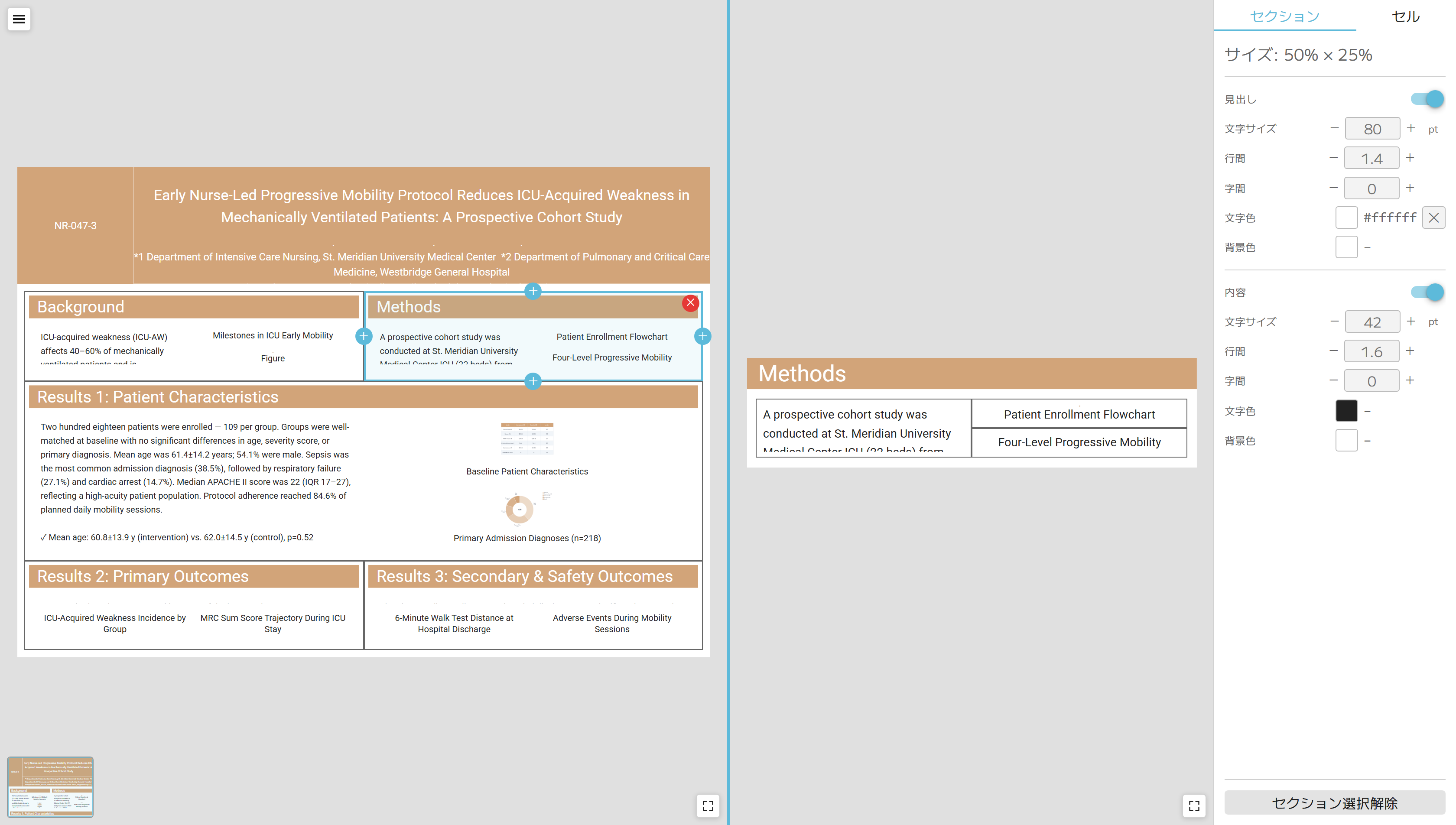Increase content 文字サイズ with plus

[x=1410, y=322]
